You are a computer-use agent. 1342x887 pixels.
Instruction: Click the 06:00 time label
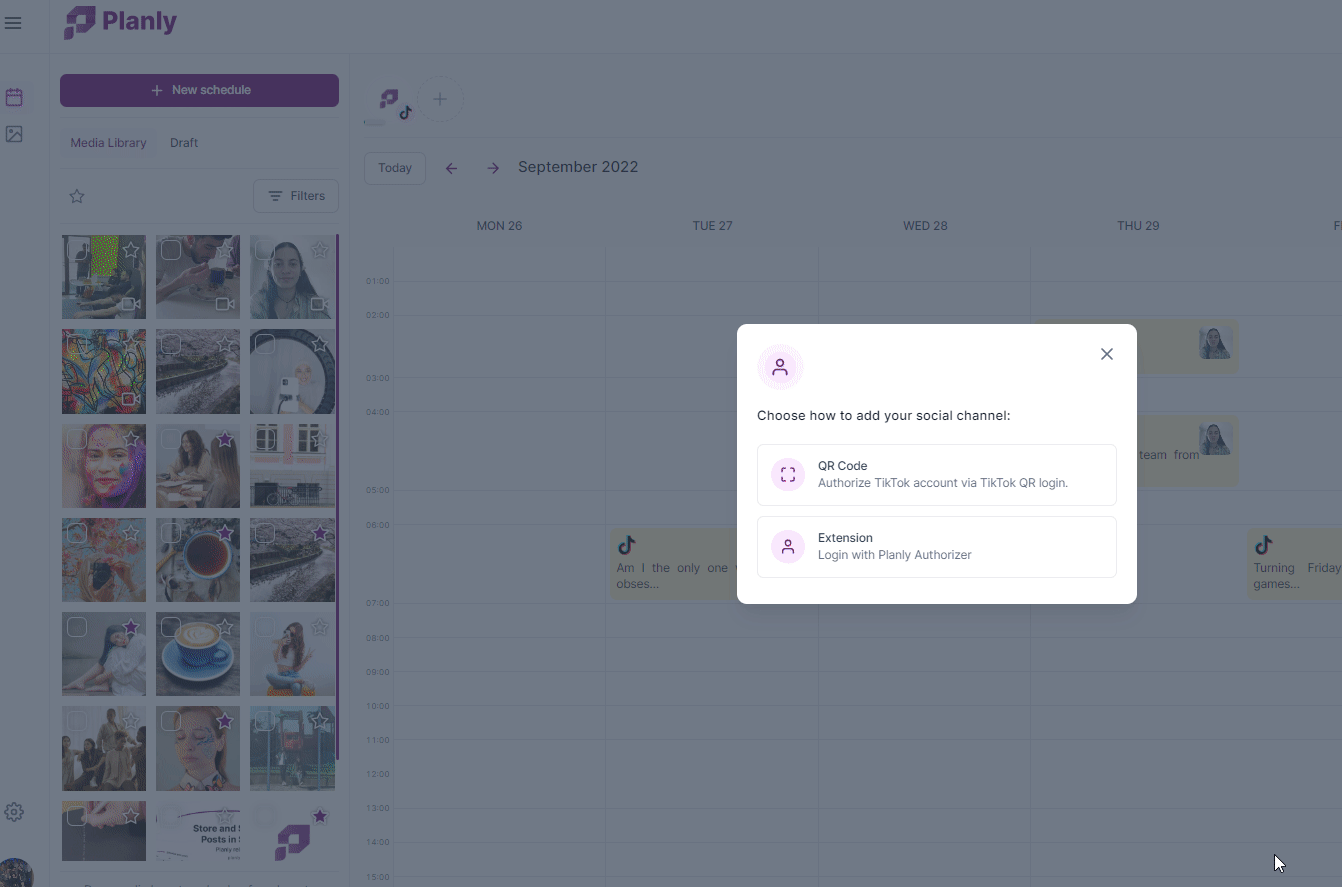(x=377, y=525)
